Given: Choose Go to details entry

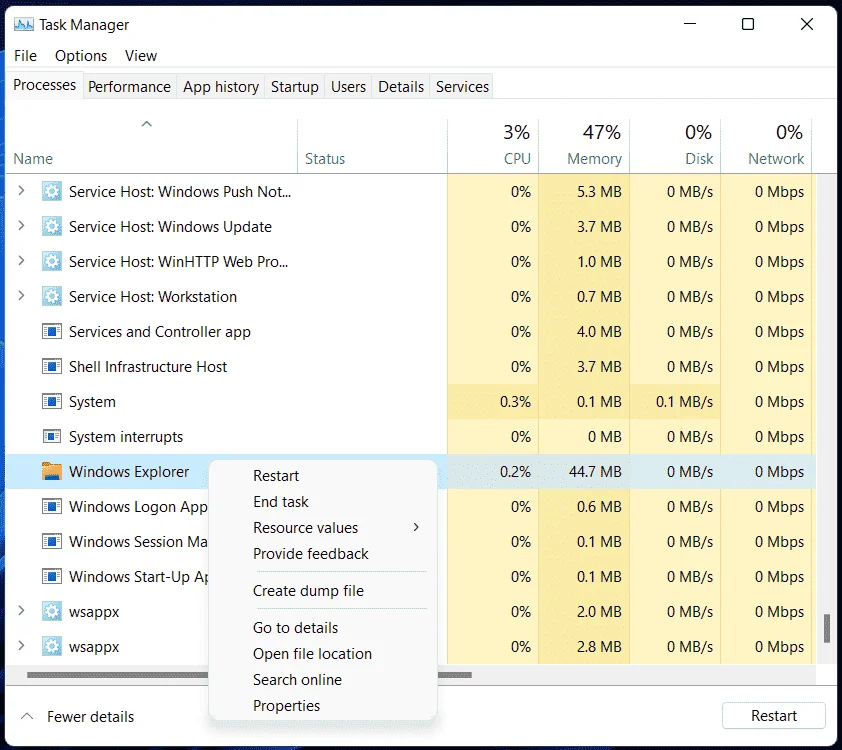Looking at the screenshot, I should pyautogui.click(x=295, y=628).
